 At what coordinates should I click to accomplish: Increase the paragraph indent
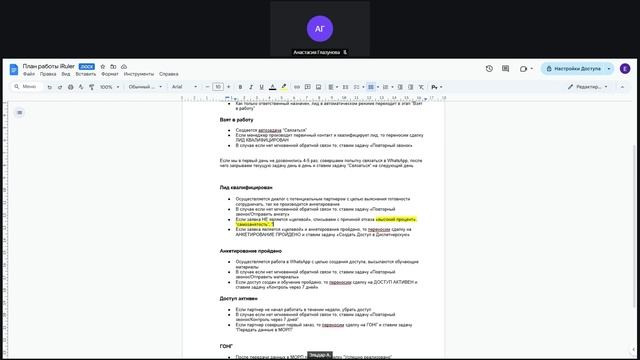pyautogui.click(x=411, y=87)
